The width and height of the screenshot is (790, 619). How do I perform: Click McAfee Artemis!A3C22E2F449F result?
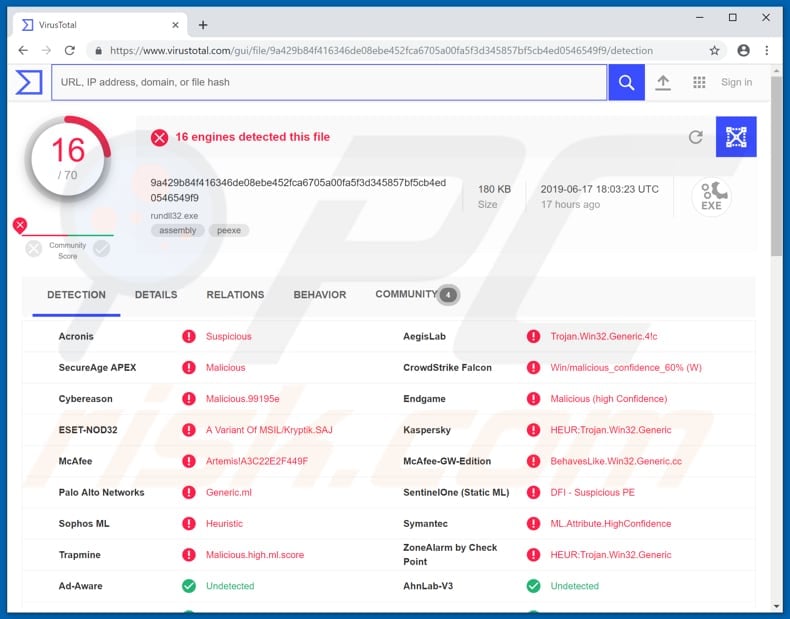click(257, 461)
